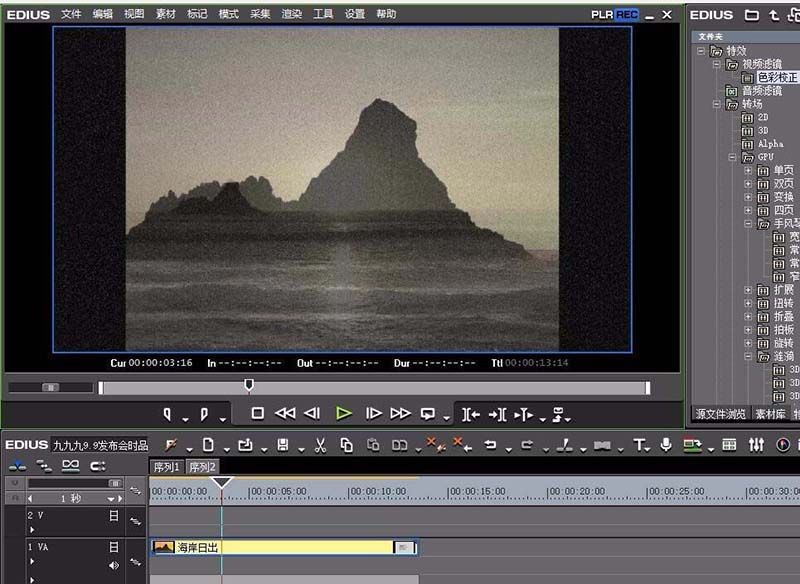Toggle mute speaker on 1 VA track
Viewport: 800px width, 584px height.
pyautogui.click(x=113, y=565)
